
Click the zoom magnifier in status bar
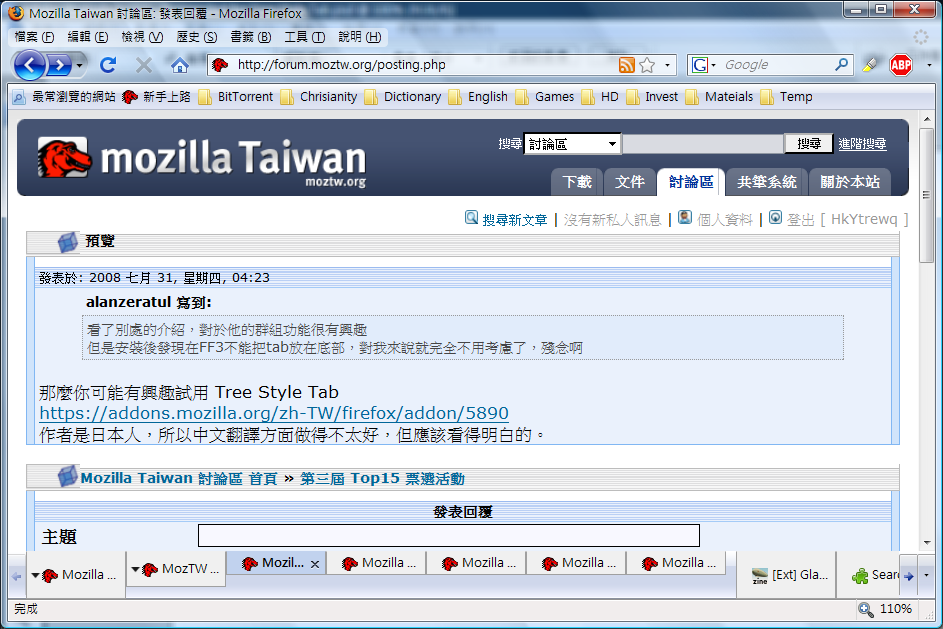click(866, 609)
